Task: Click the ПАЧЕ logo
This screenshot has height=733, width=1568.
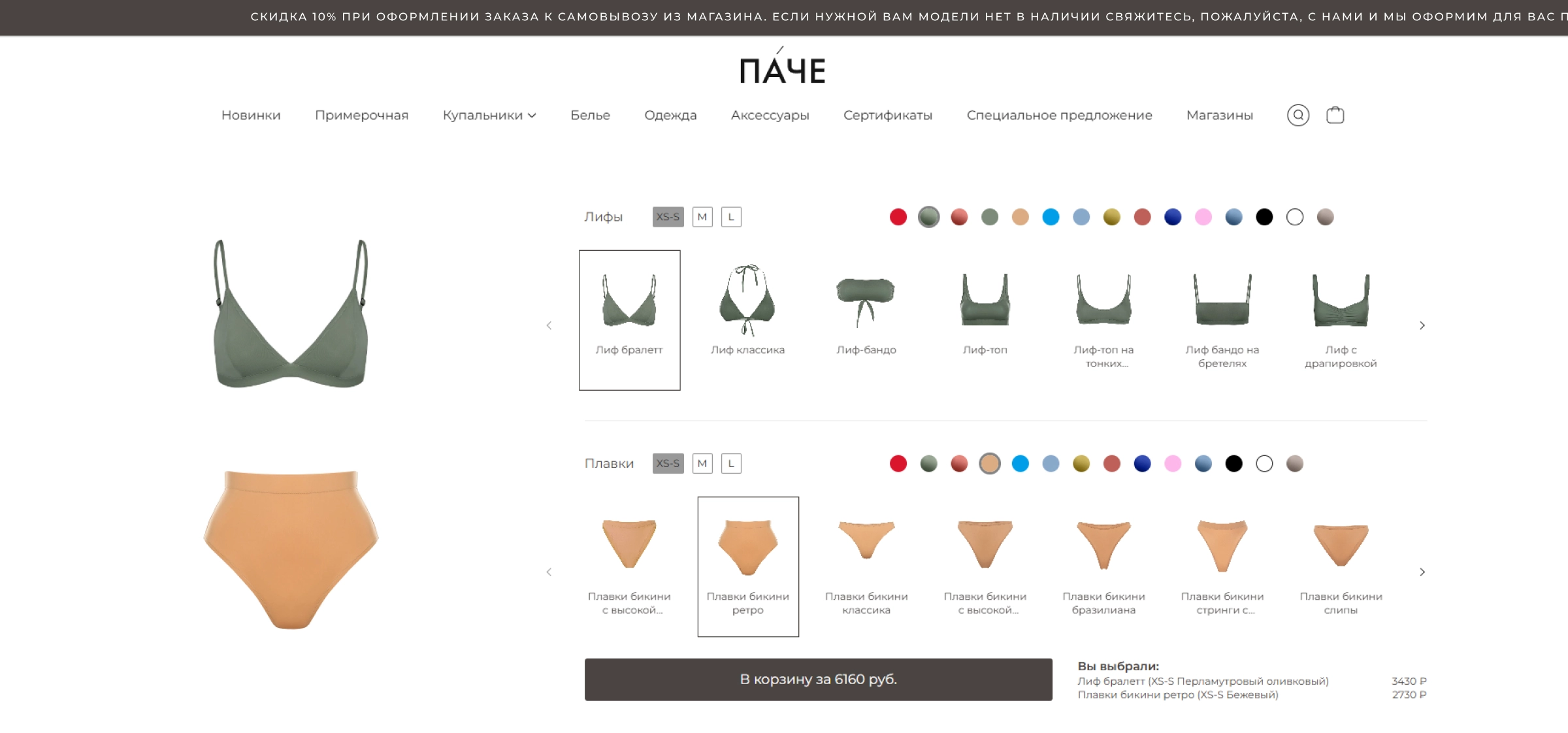Action: 783,67
